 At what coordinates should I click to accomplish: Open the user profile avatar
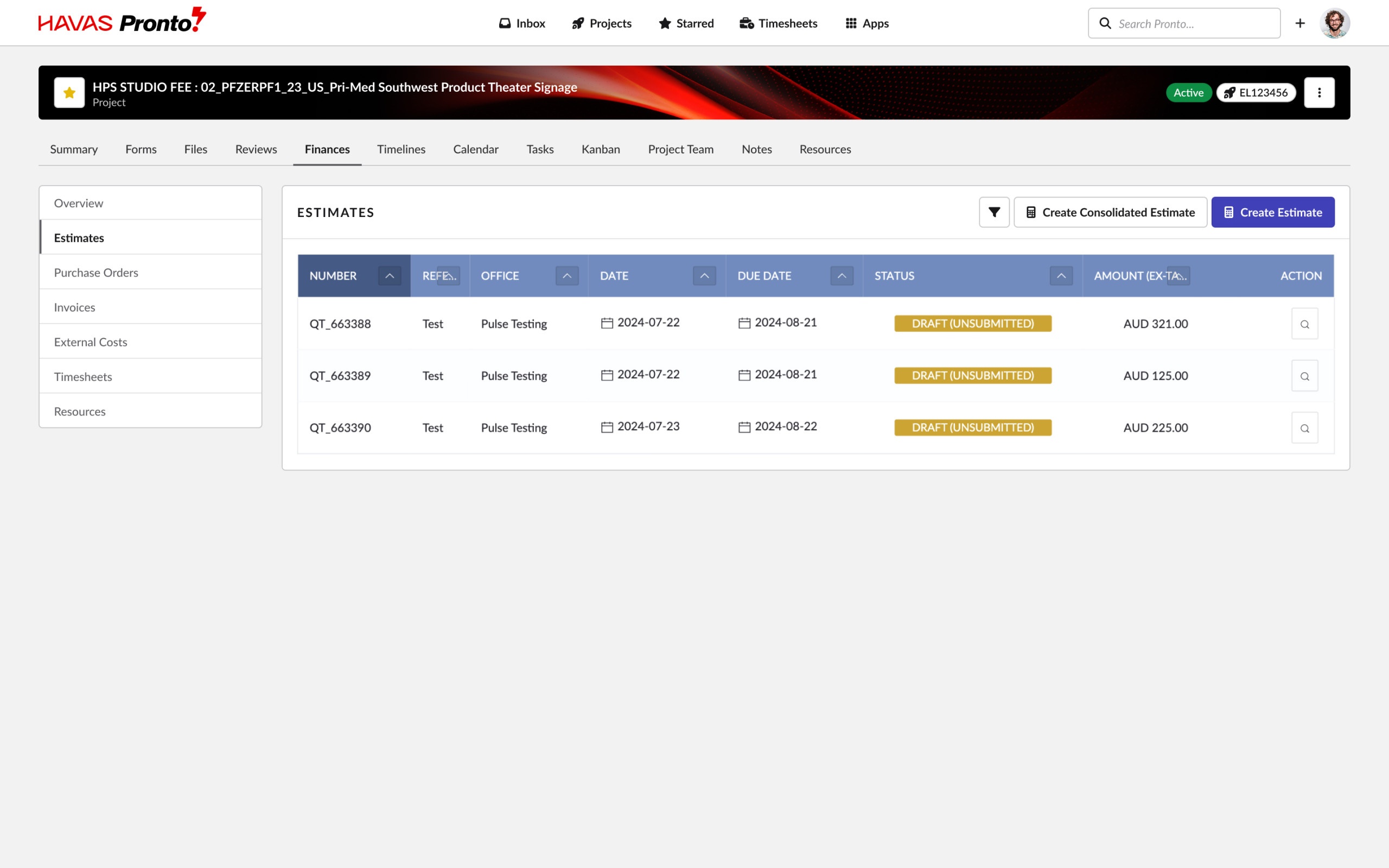click(1335, 23)
